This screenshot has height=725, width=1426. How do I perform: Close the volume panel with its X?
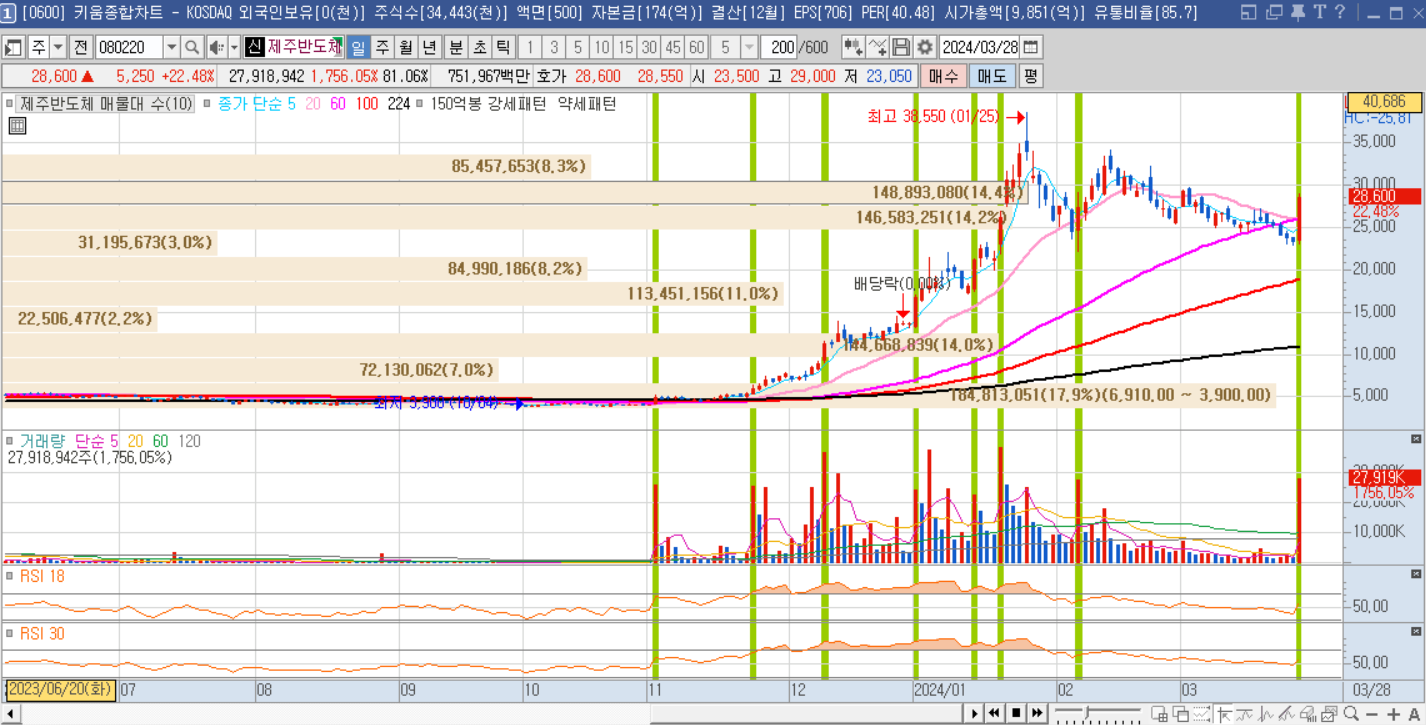point(1415,439)
